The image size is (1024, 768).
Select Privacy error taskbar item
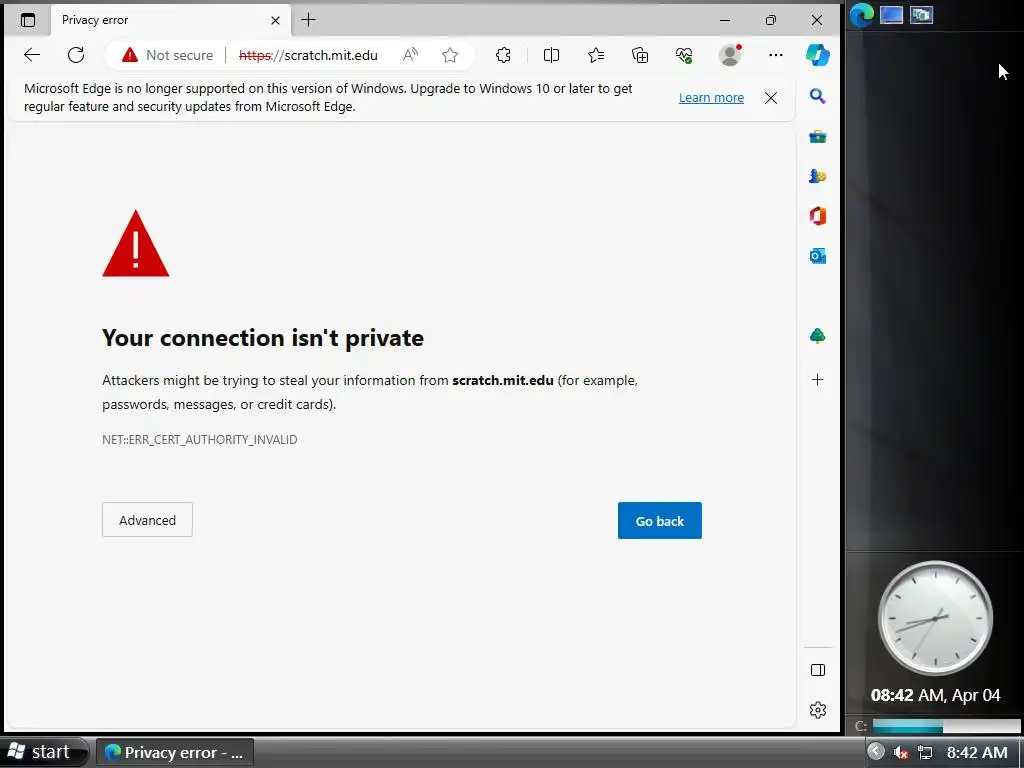click(x=174, y=752)
